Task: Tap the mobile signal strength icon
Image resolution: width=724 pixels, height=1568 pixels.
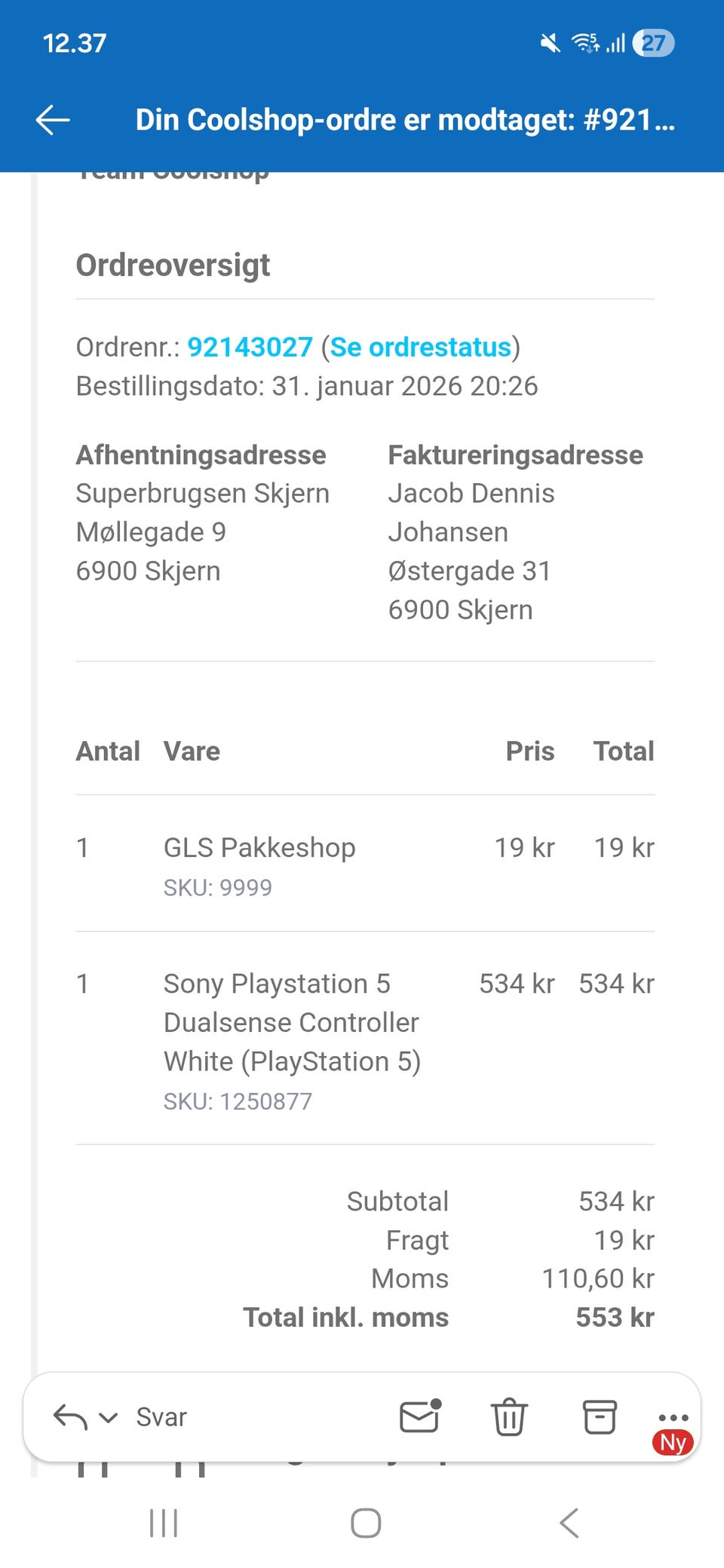Action: 616,44
